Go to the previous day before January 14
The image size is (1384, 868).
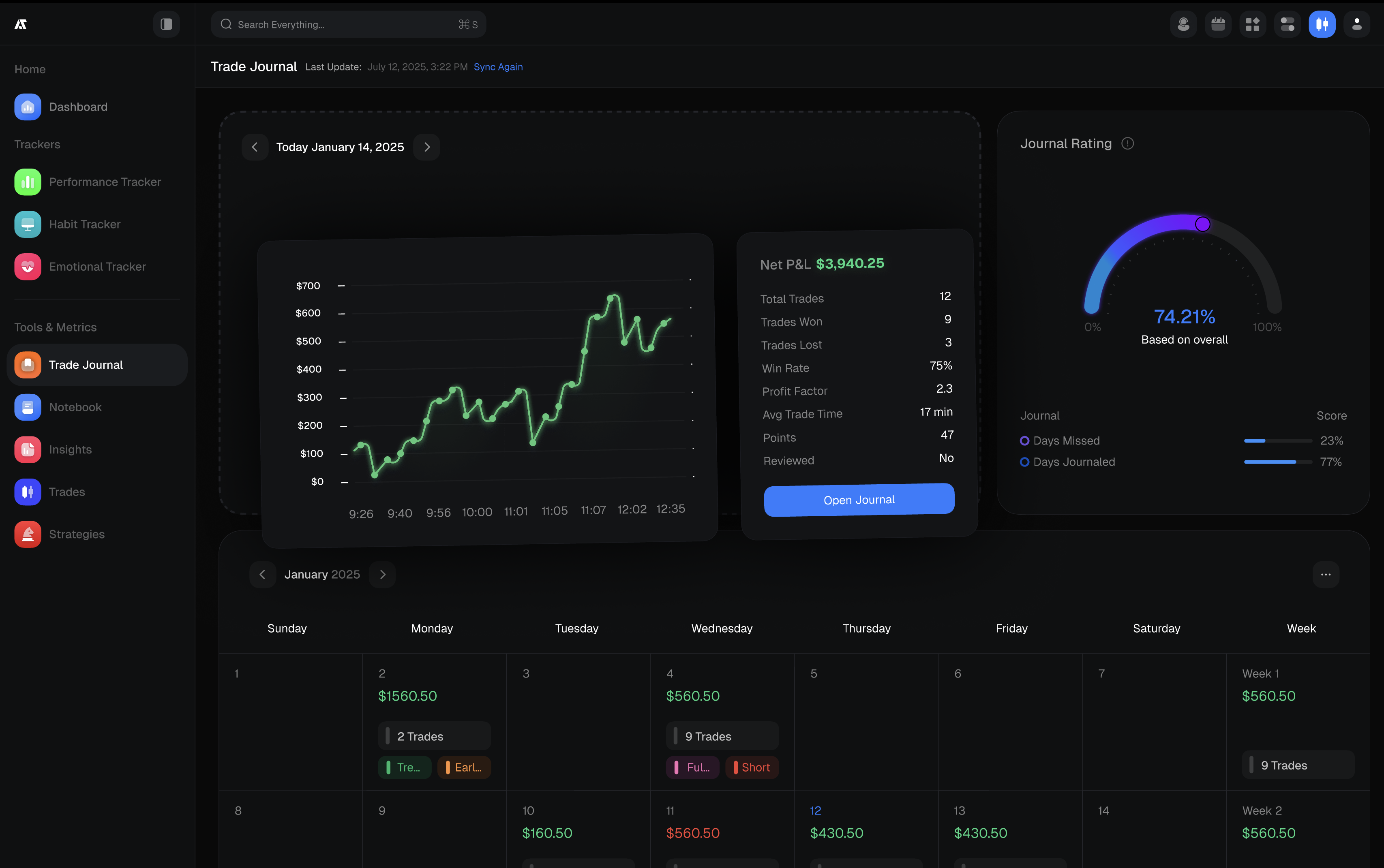[255, 147]
